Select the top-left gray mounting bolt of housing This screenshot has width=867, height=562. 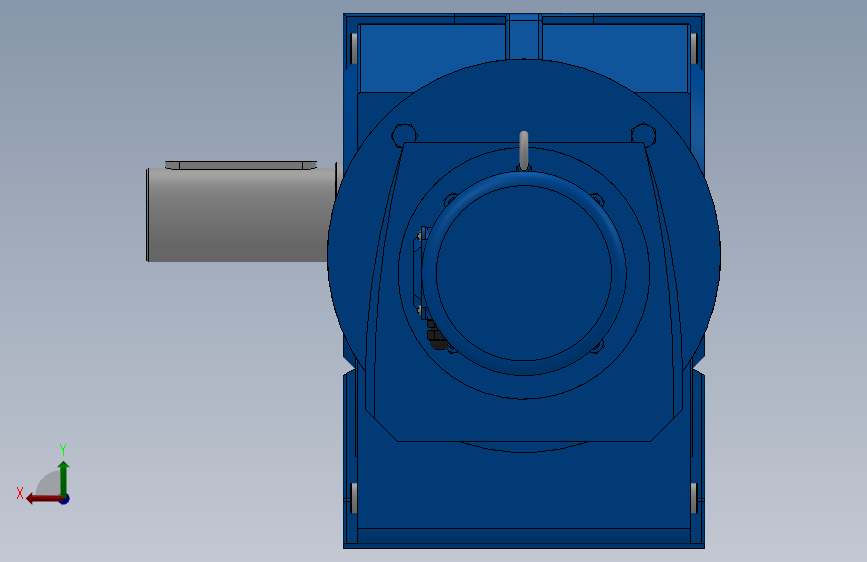click(x=354, y=48)
